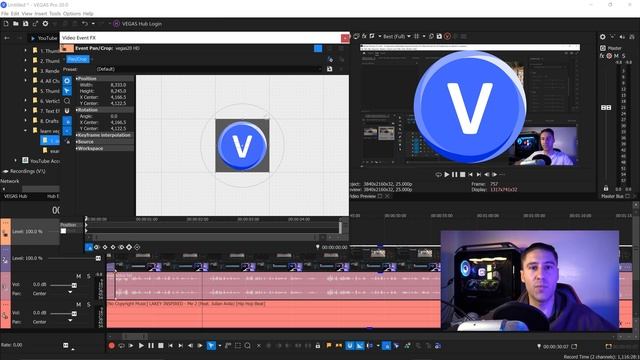Close the Video Event FX window
Screen dimensions: 640x360
point(345,38)
